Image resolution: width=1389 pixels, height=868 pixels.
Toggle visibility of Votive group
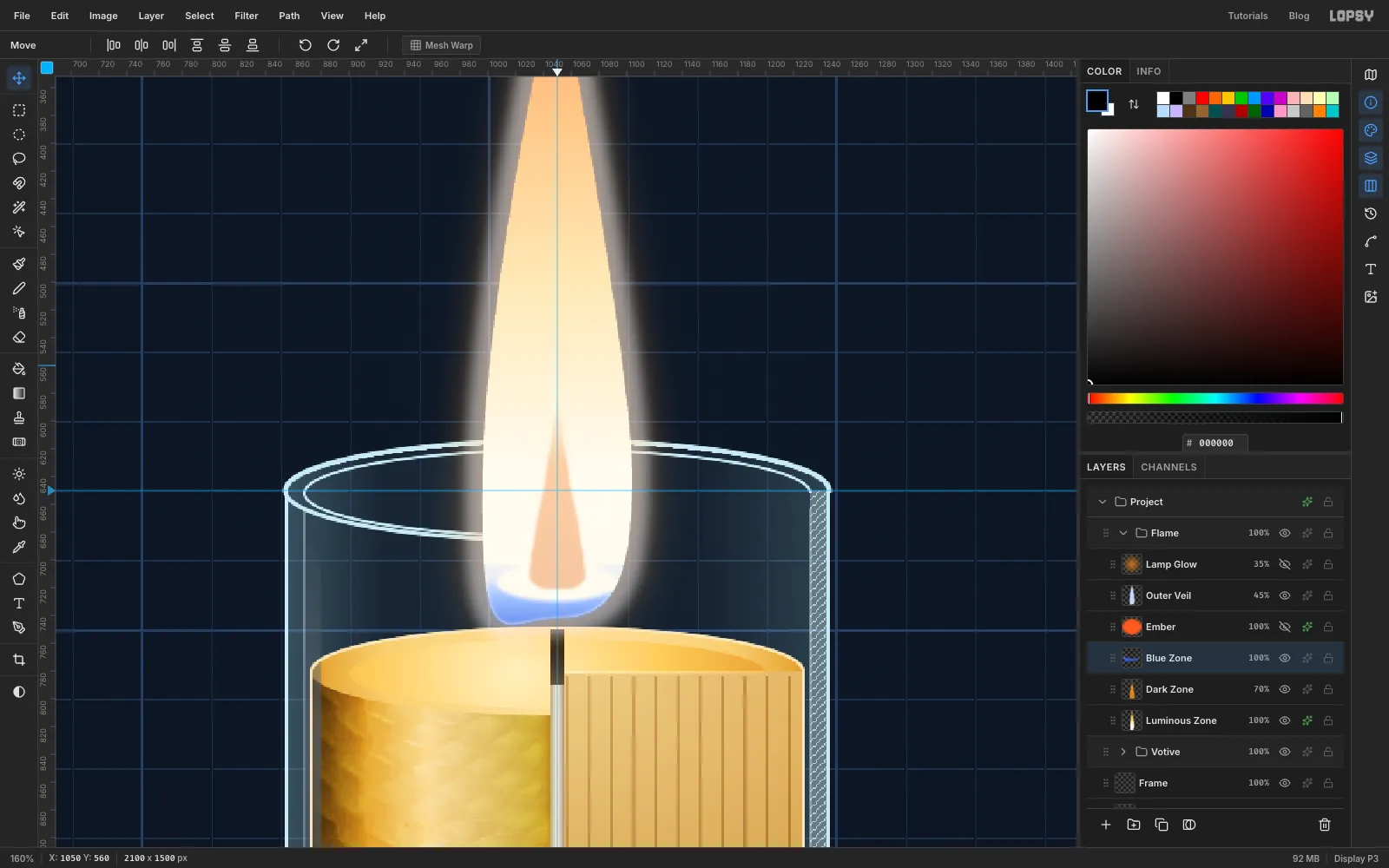(x=1285, y=752)
